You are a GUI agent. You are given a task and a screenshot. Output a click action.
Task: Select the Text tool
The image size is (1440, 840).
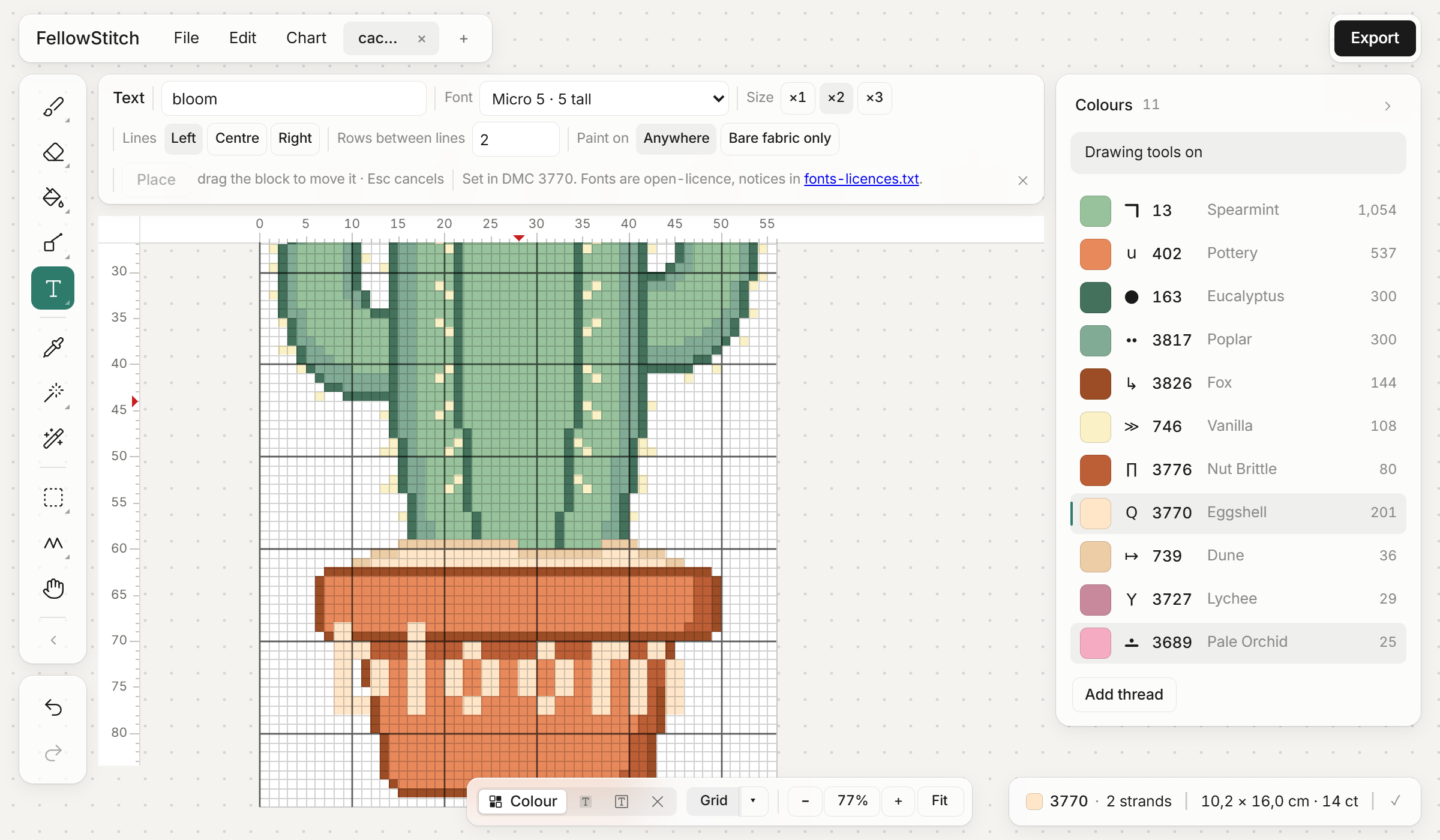(53, 288)
